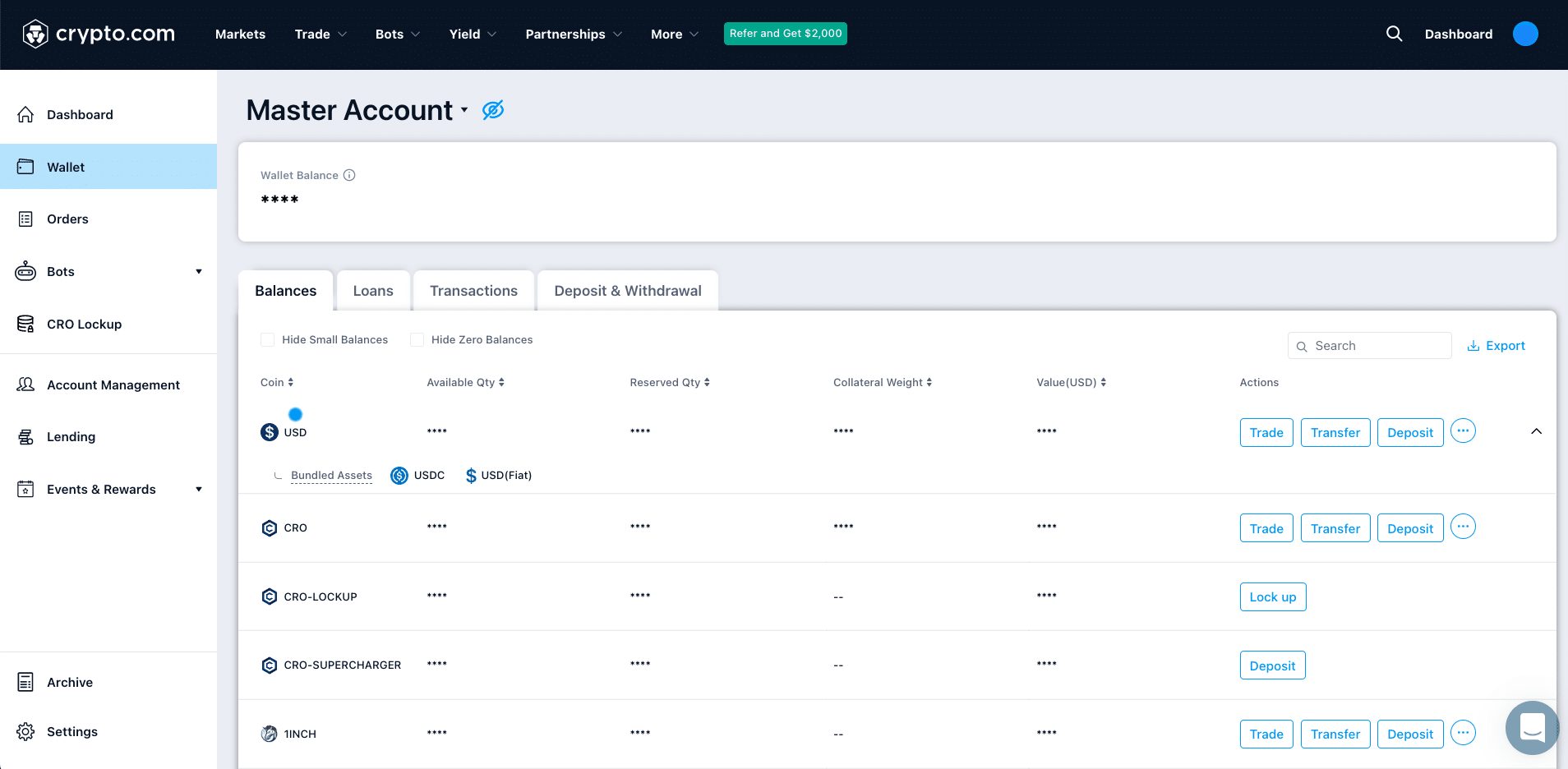Screen dimensions: 1568x769
Task: Switch to Deposit & Withdrawal tab
Action: (628, 291)
